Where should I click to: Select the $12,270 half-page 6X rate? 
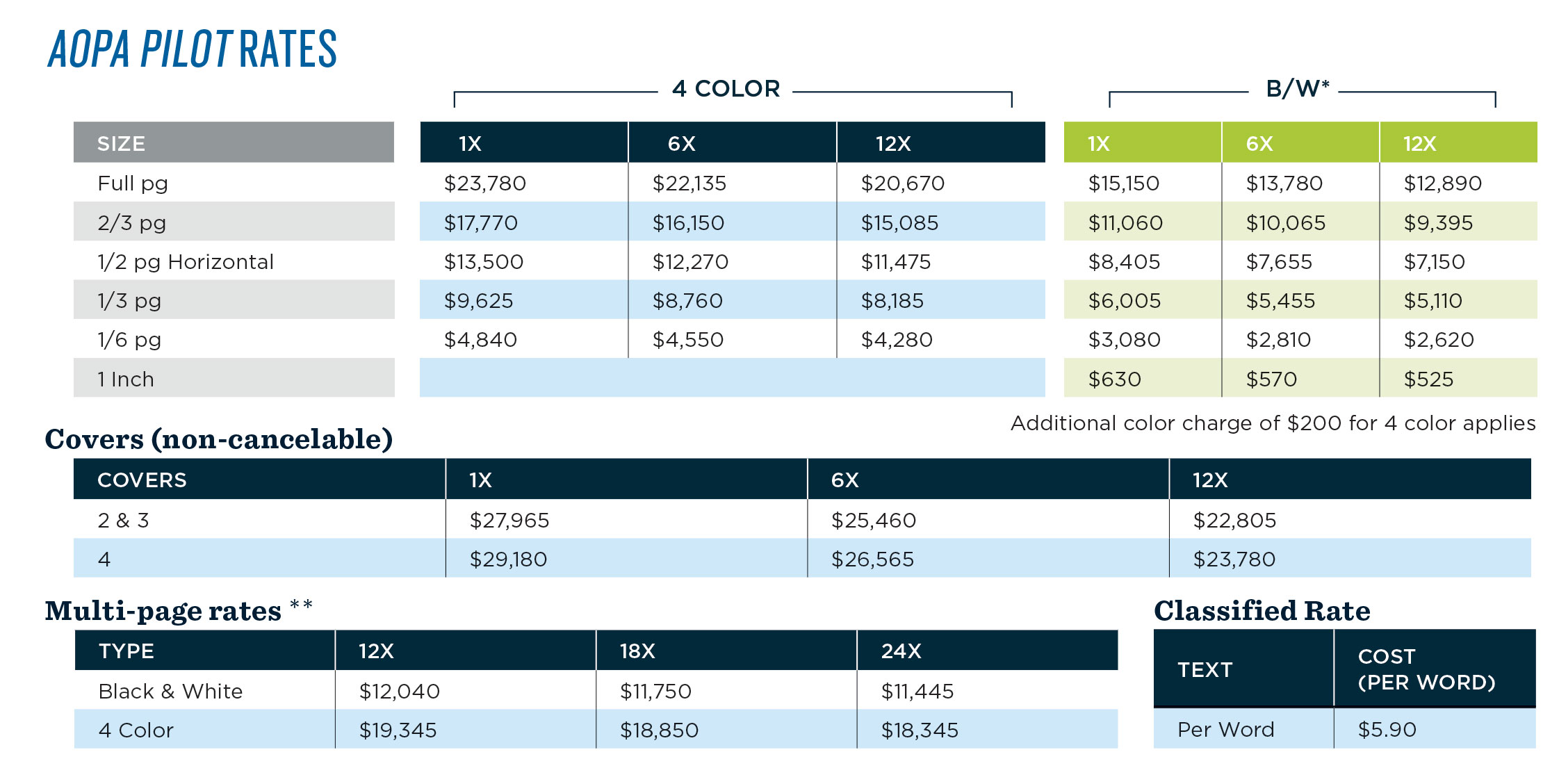coord(690,262)
